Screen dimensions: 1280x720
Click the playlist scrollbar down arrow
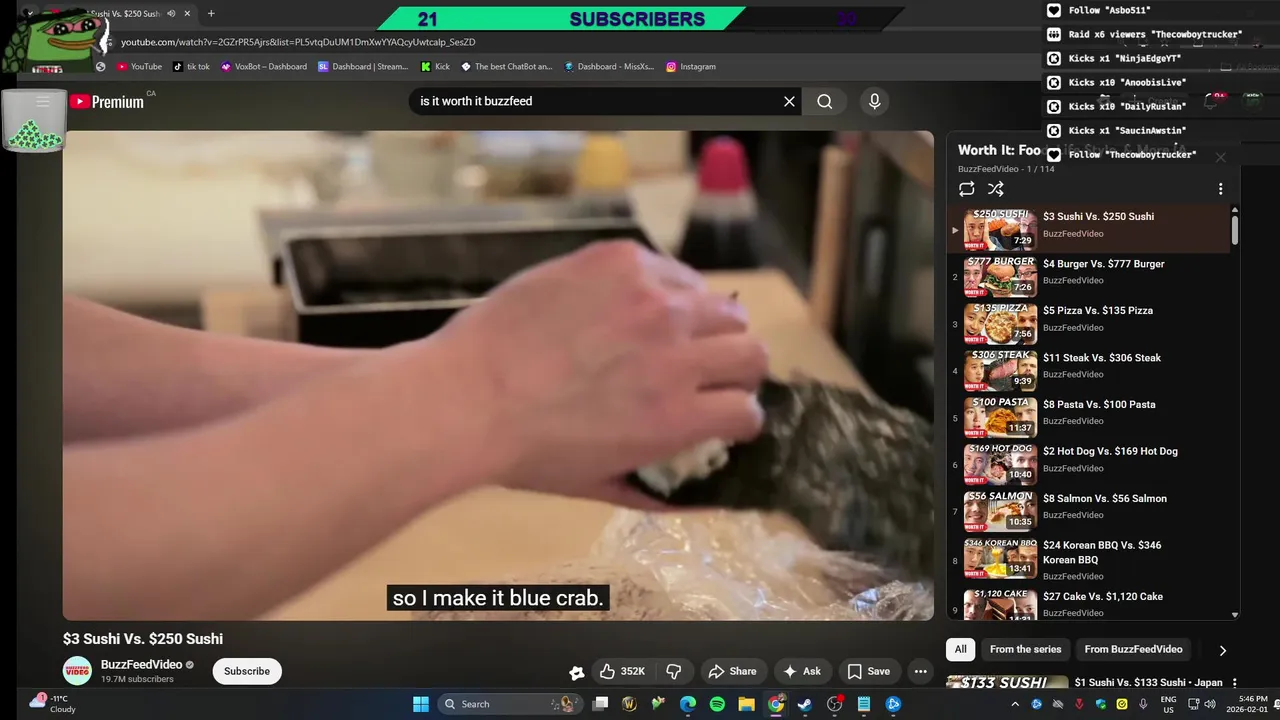click(x=1235, y=615)
